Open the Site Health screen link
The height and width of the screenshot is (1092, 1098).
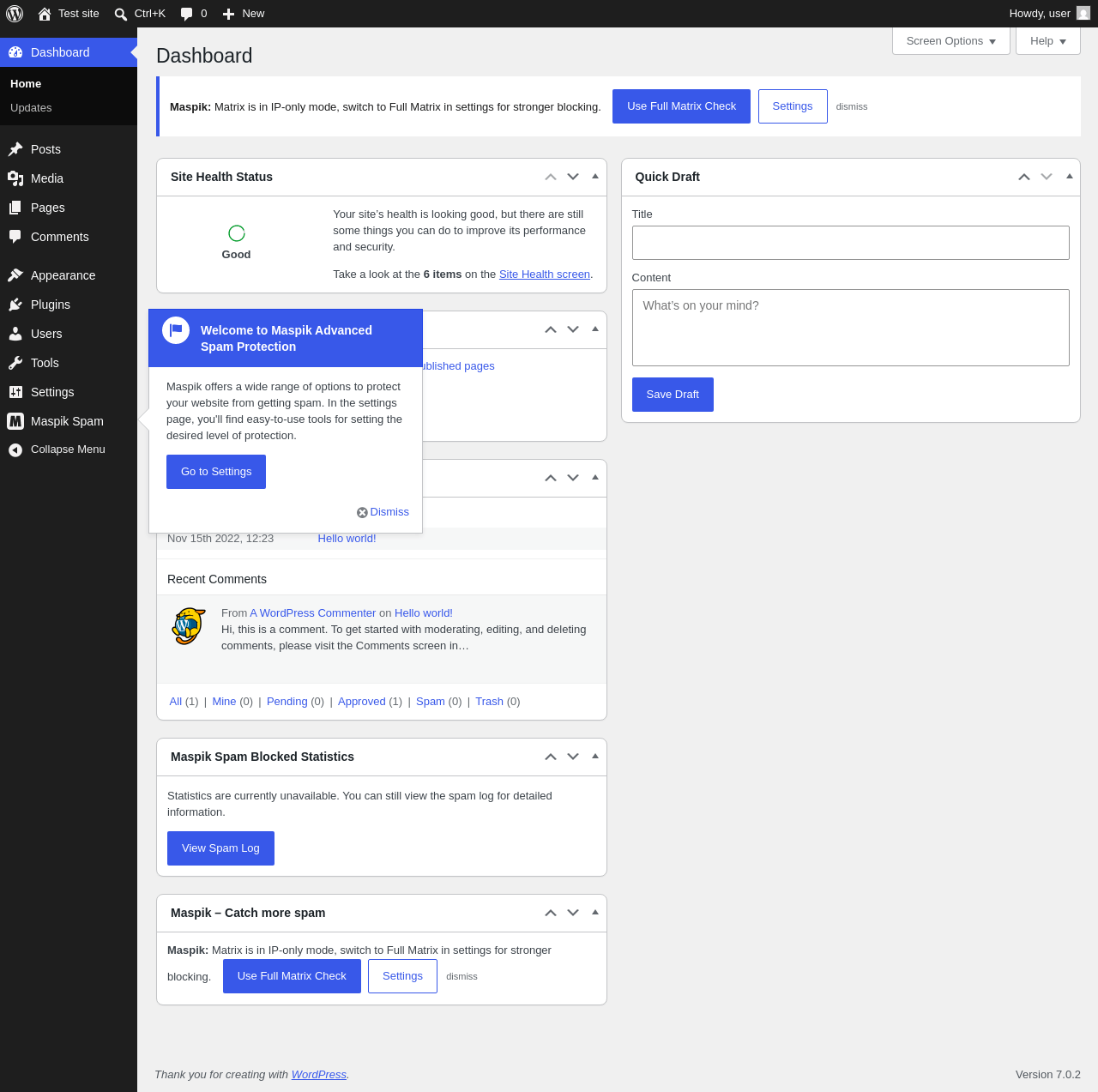[x=545, y=275]
